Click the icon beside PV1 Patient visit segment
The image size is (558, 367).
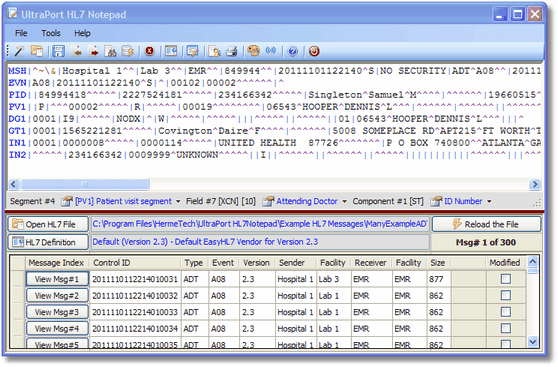(67, 201)
